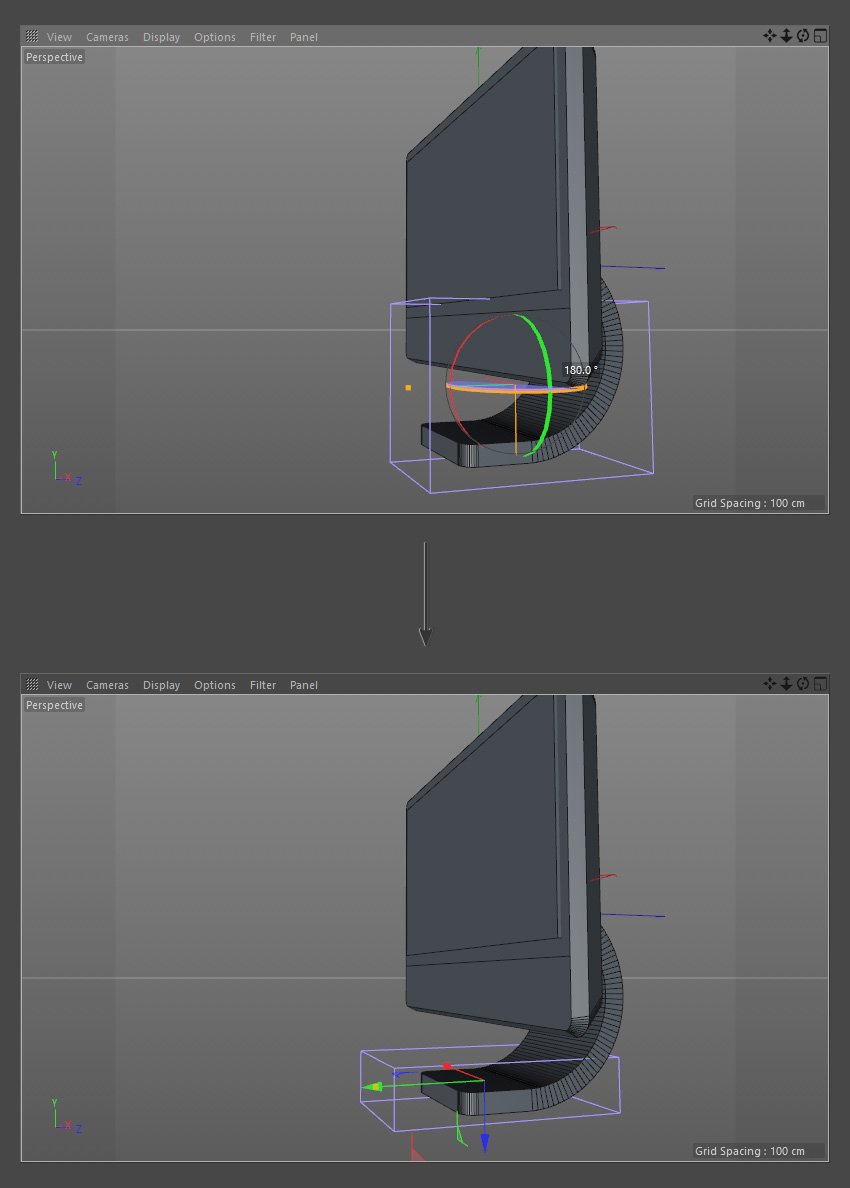The image size is (850, 1188).
Task: Open the Panel menu
Action: 303,37
